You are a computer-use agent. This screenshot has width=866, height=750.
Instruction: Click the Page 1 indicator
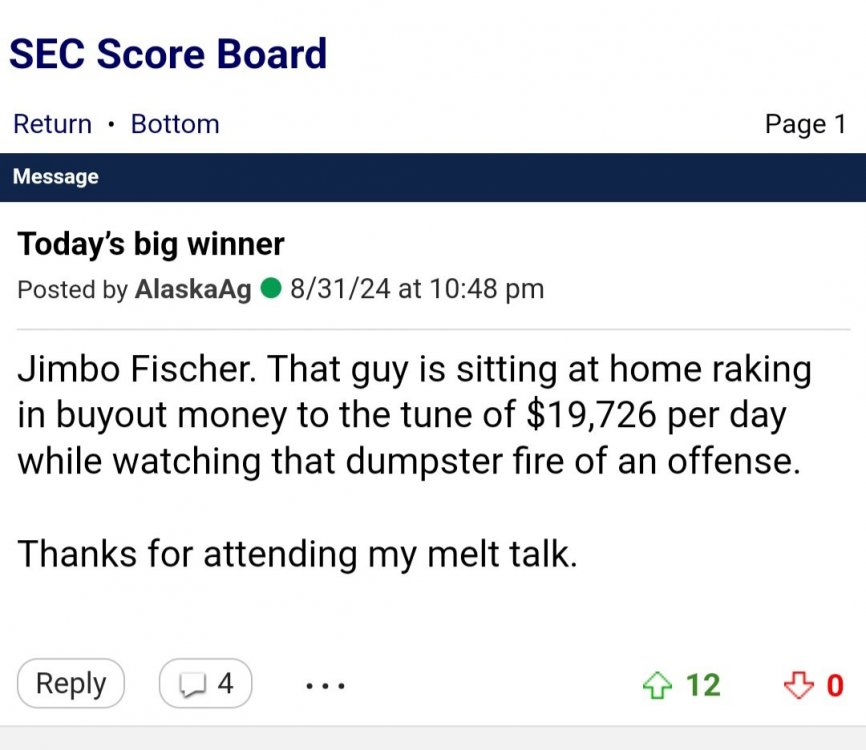[805, 124]
